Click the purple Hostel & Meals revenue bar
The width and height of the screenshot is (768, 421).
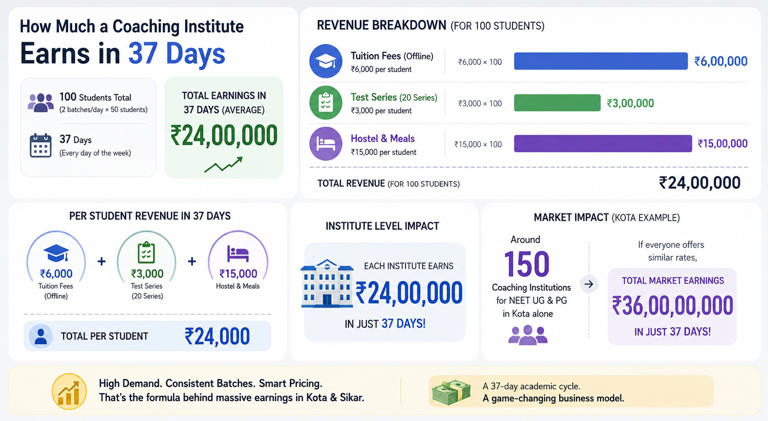[x=602, y=143]
